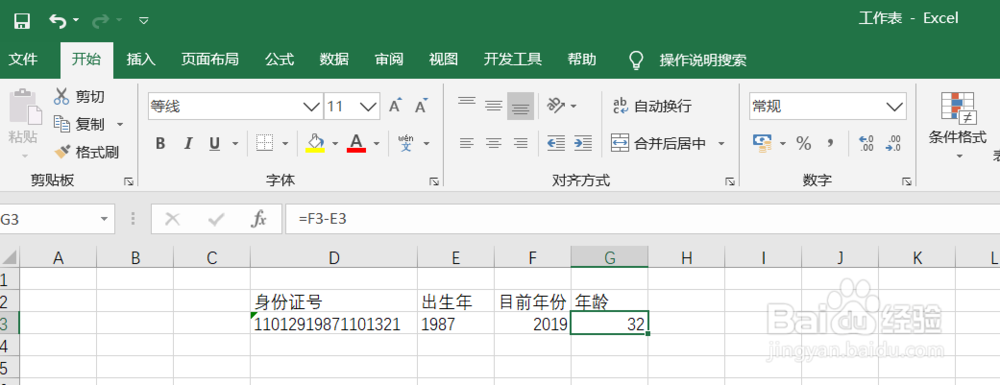Viewport: 1000px width, 385px height.
Task: Apply yellow fill color to cell
Action: 315,143
